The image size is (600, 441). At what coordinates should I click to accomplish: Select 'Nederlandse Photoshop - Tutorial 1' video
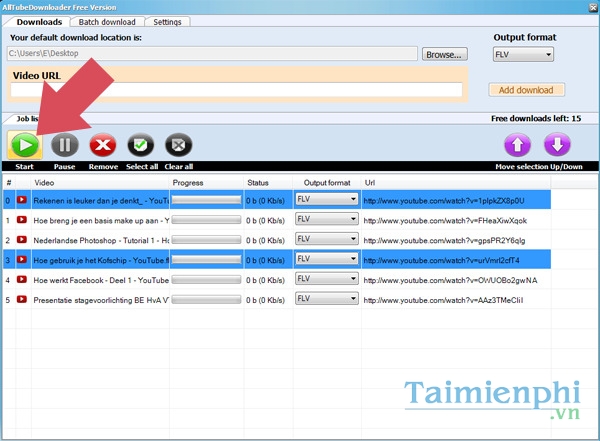point(101,240)
